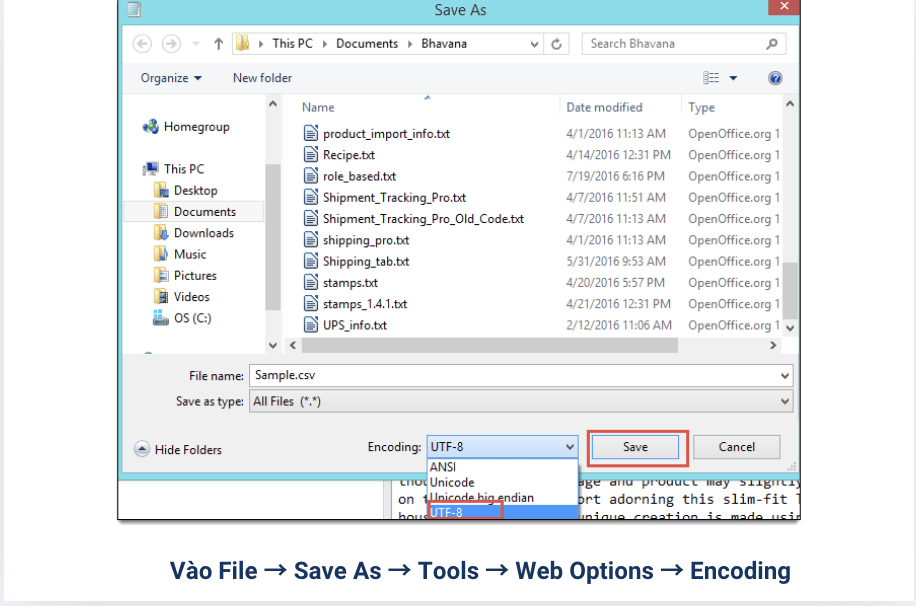The width and height of the screenshot is (916, 606).
Task: Click the change view icon
Action: point(712,78)
